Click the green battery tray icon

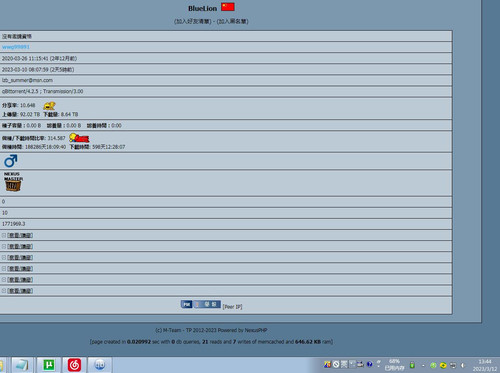click(412, 365)
